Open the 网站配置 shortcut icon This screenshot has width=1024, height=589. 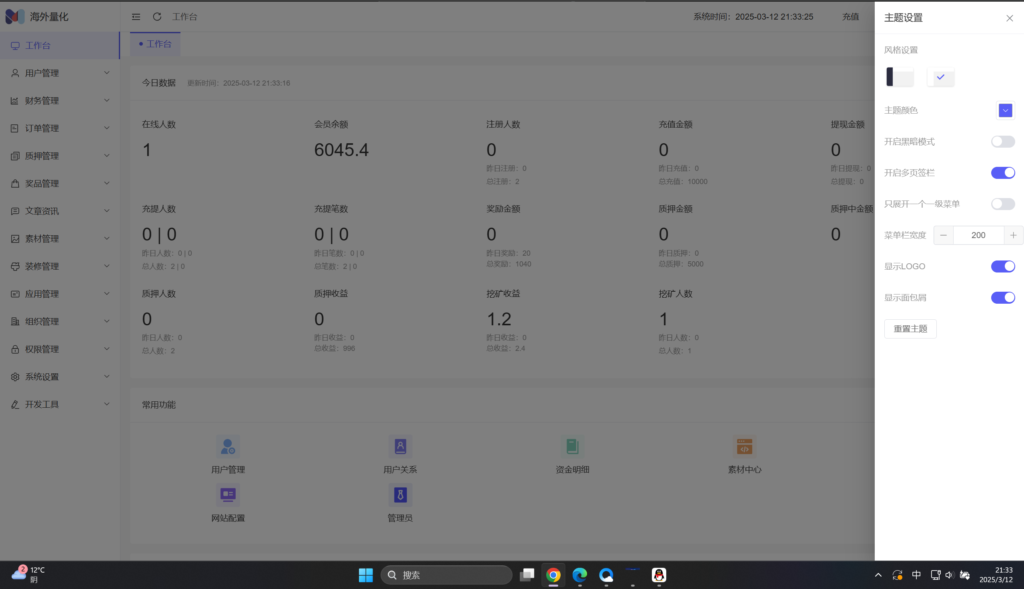point(227,495)
